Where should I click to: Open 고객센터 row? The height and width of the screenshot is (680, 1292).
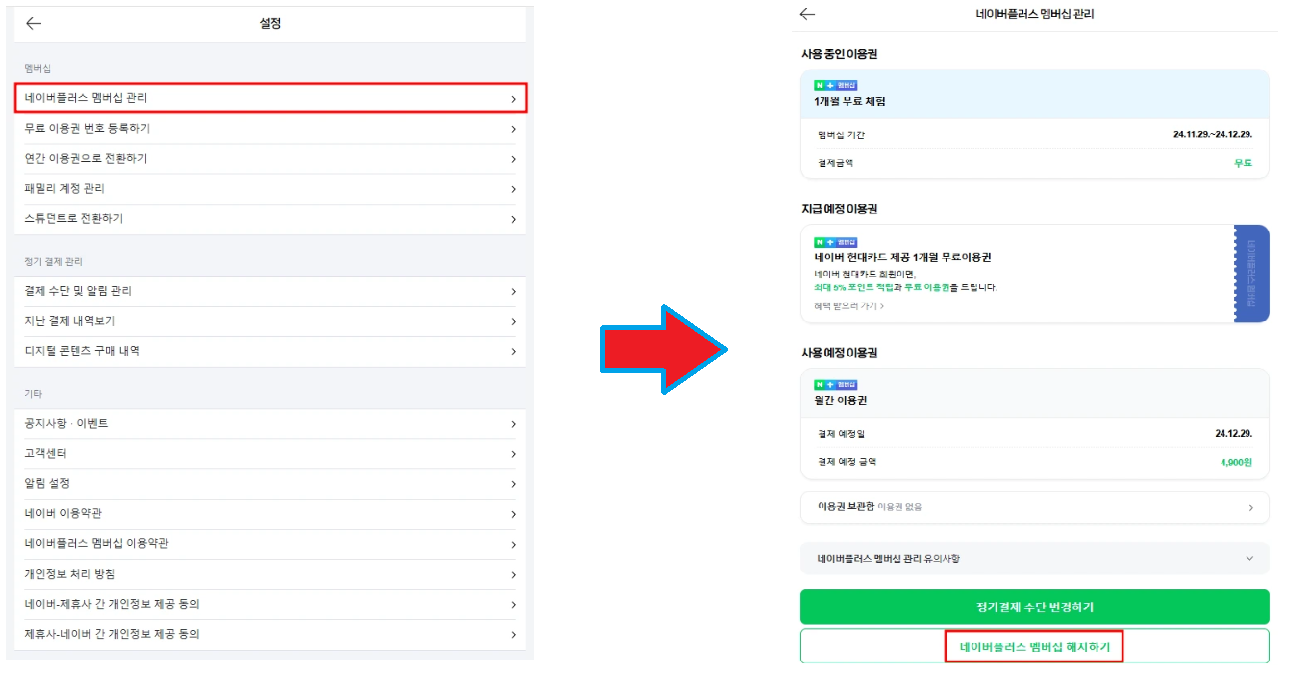[x=270, y=454]
